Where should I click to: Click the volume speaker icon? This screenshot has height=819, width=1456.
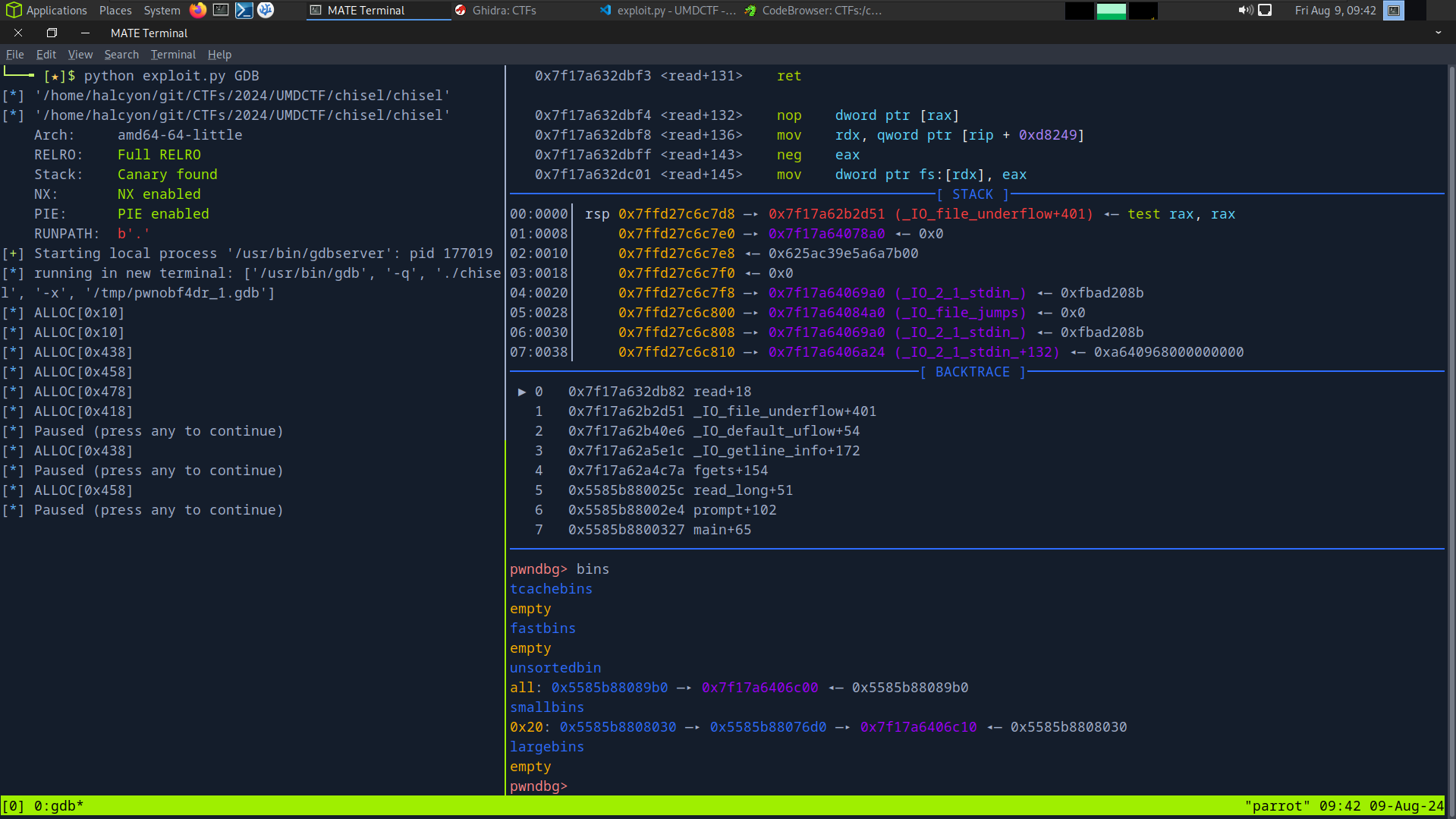[1245, 10]
